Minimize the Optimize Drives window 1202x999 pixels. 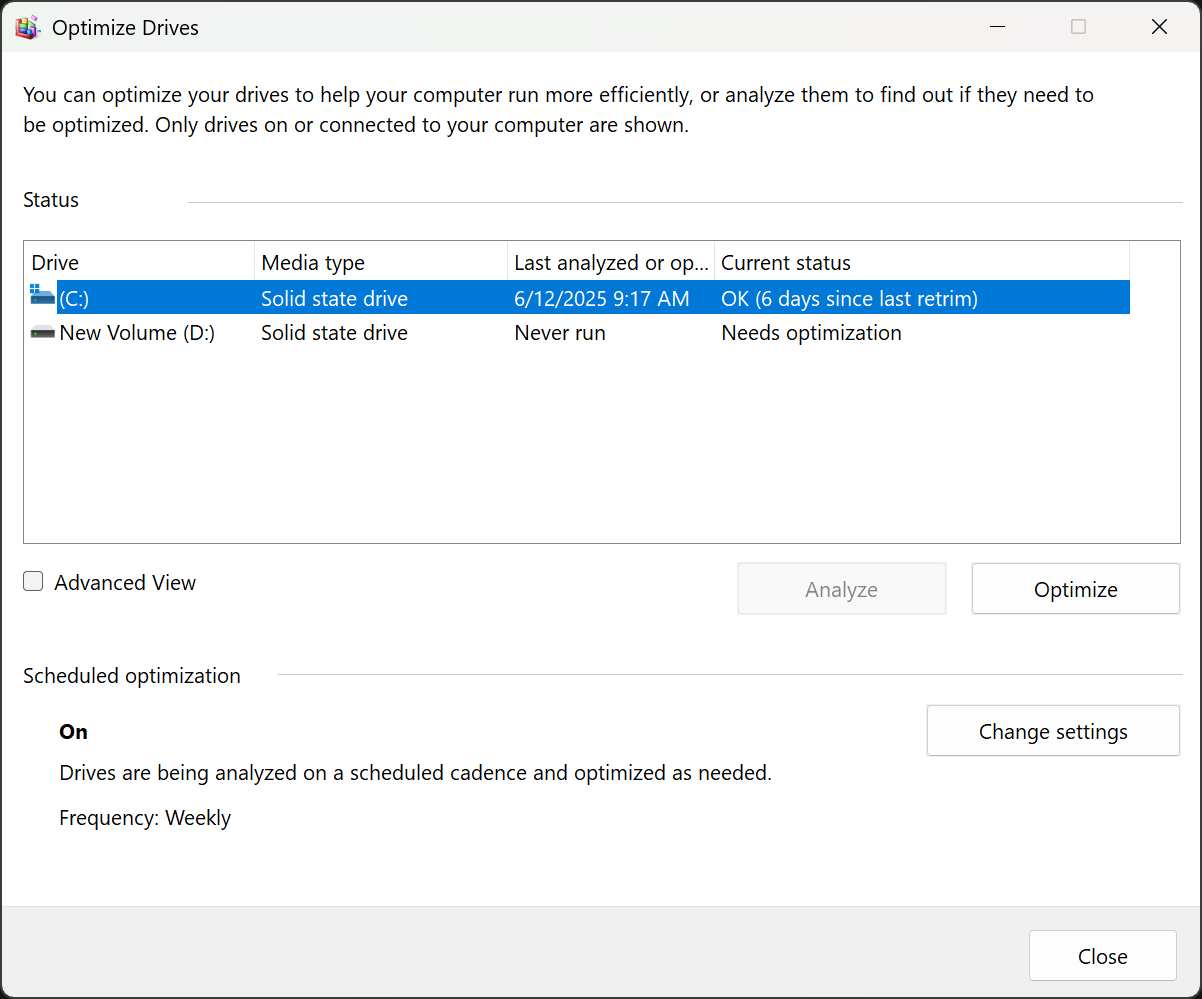[x=997, y=27]
